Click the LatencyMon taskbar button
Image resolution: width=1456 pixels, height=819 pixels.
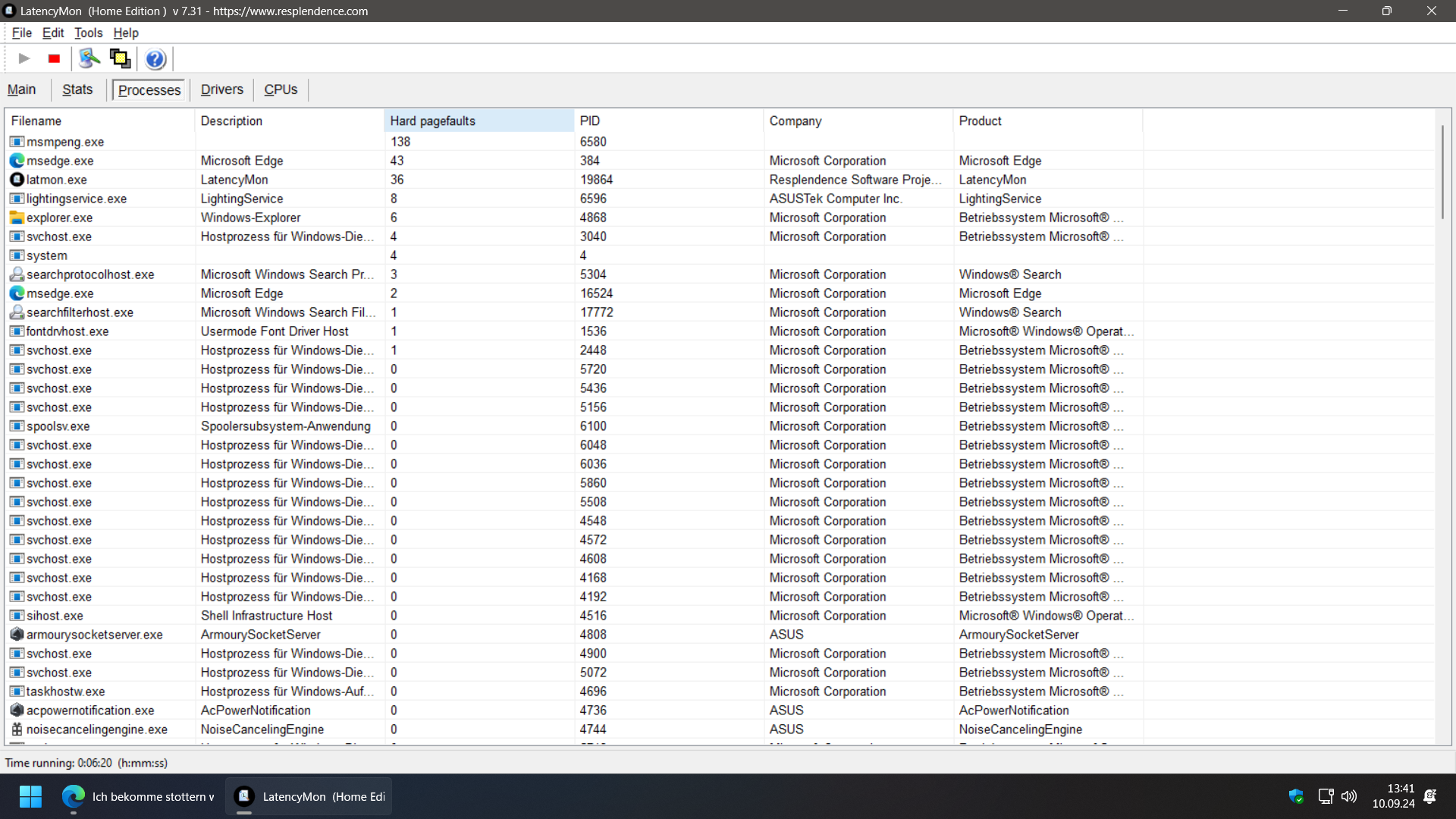(x=309, y=796)
